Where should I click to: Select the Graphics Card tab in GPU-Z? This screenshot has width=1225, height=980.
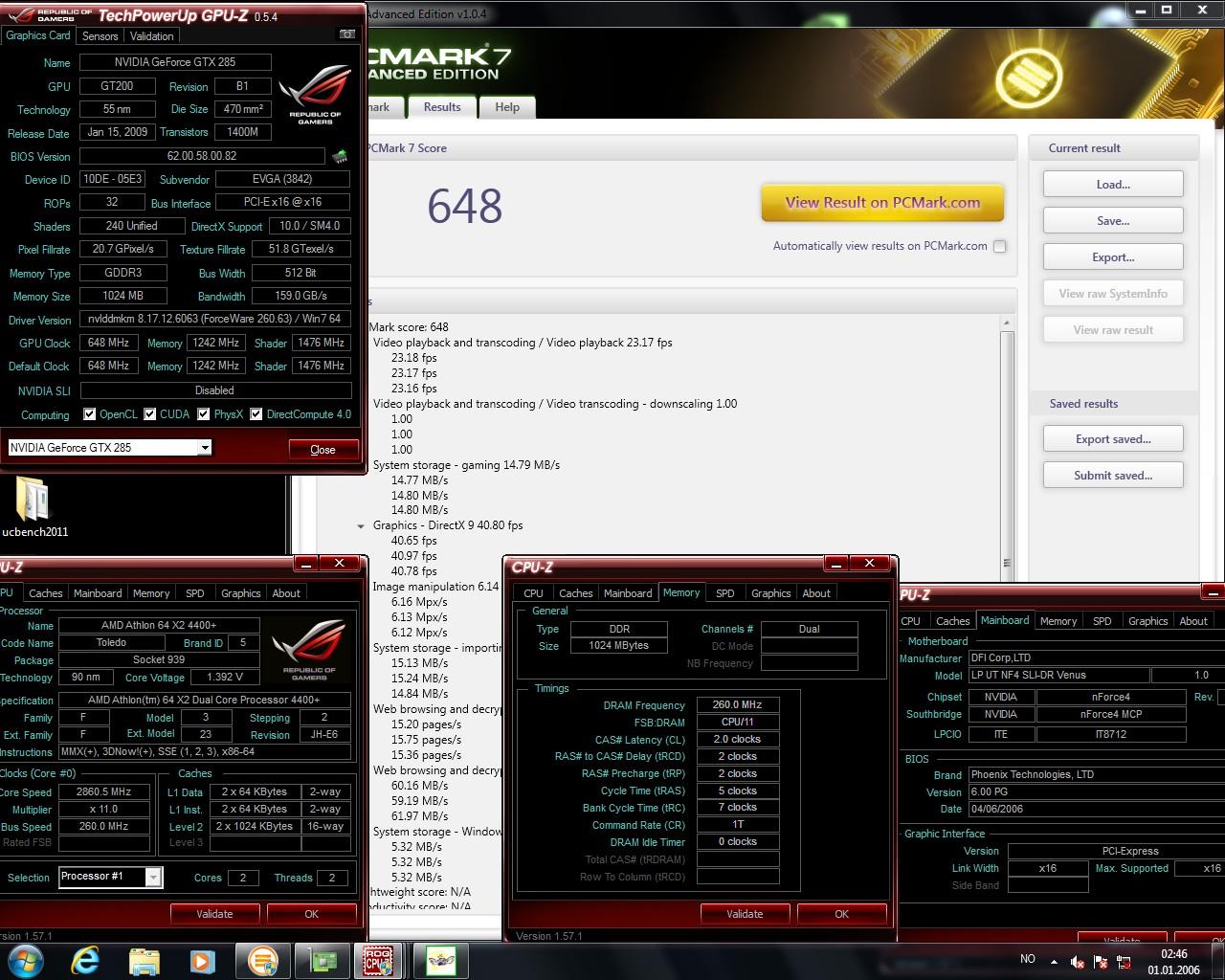(38, 35)
